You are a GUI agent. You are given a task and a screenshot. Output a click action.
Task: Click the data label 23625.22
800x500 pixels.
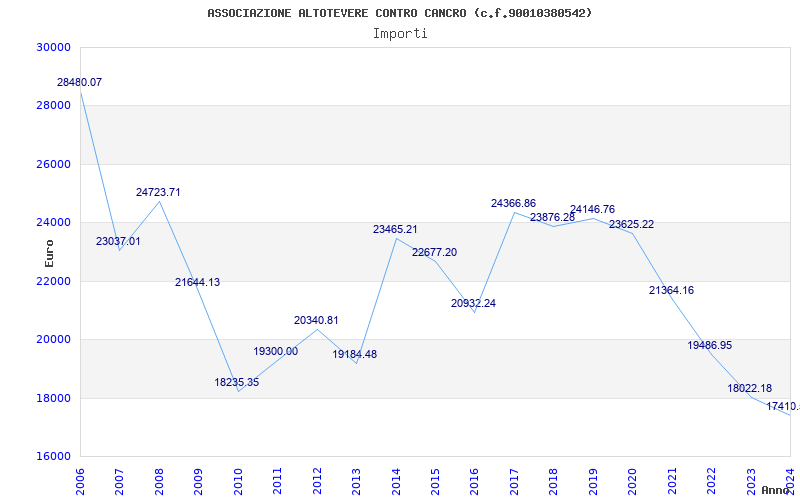(632, 224)
